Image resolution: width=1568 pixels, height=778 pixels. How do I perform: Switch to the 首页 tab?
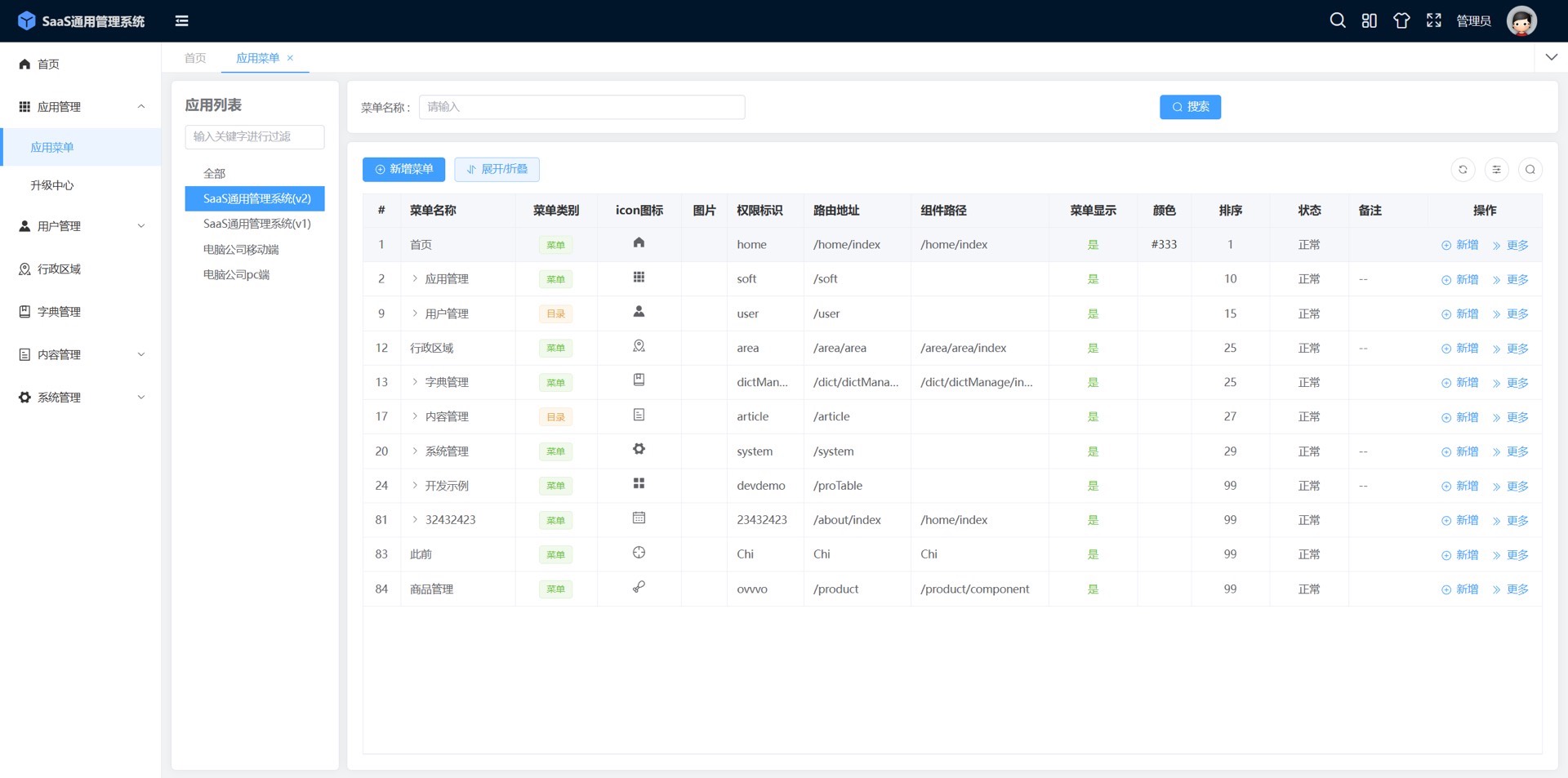pos(195,58)
